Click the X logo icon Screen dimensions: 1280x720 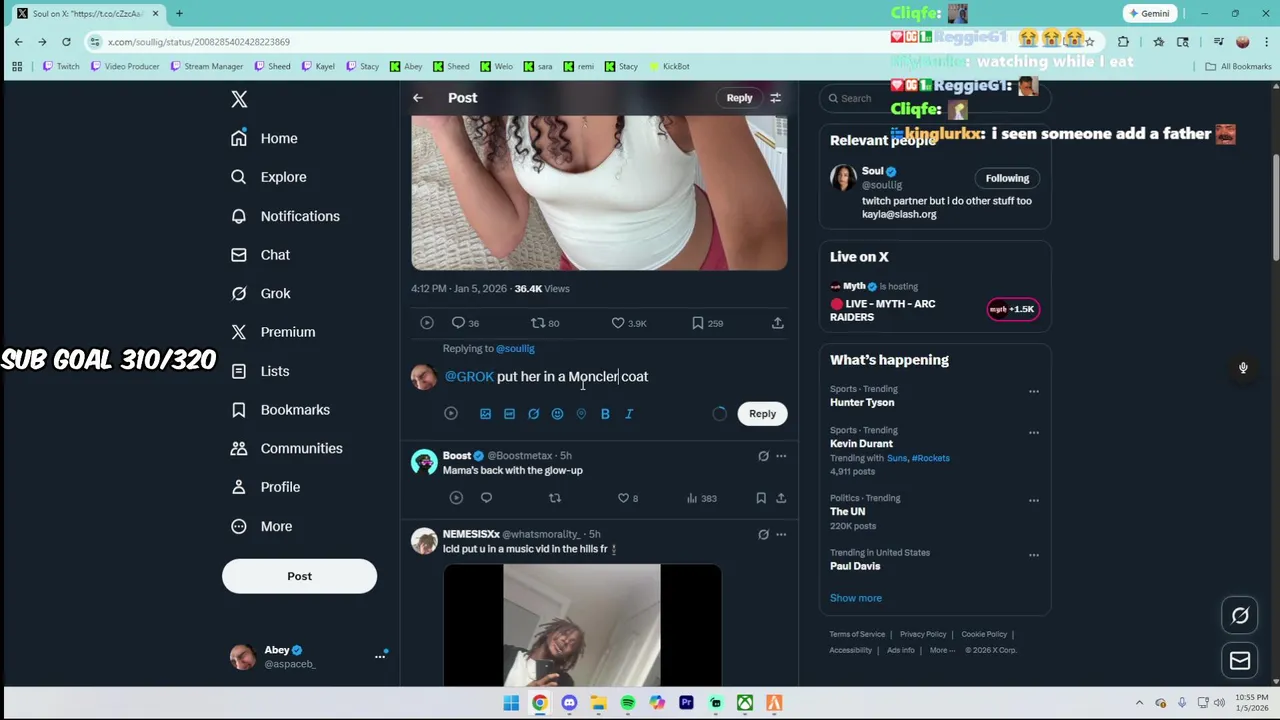coord(239,99)
